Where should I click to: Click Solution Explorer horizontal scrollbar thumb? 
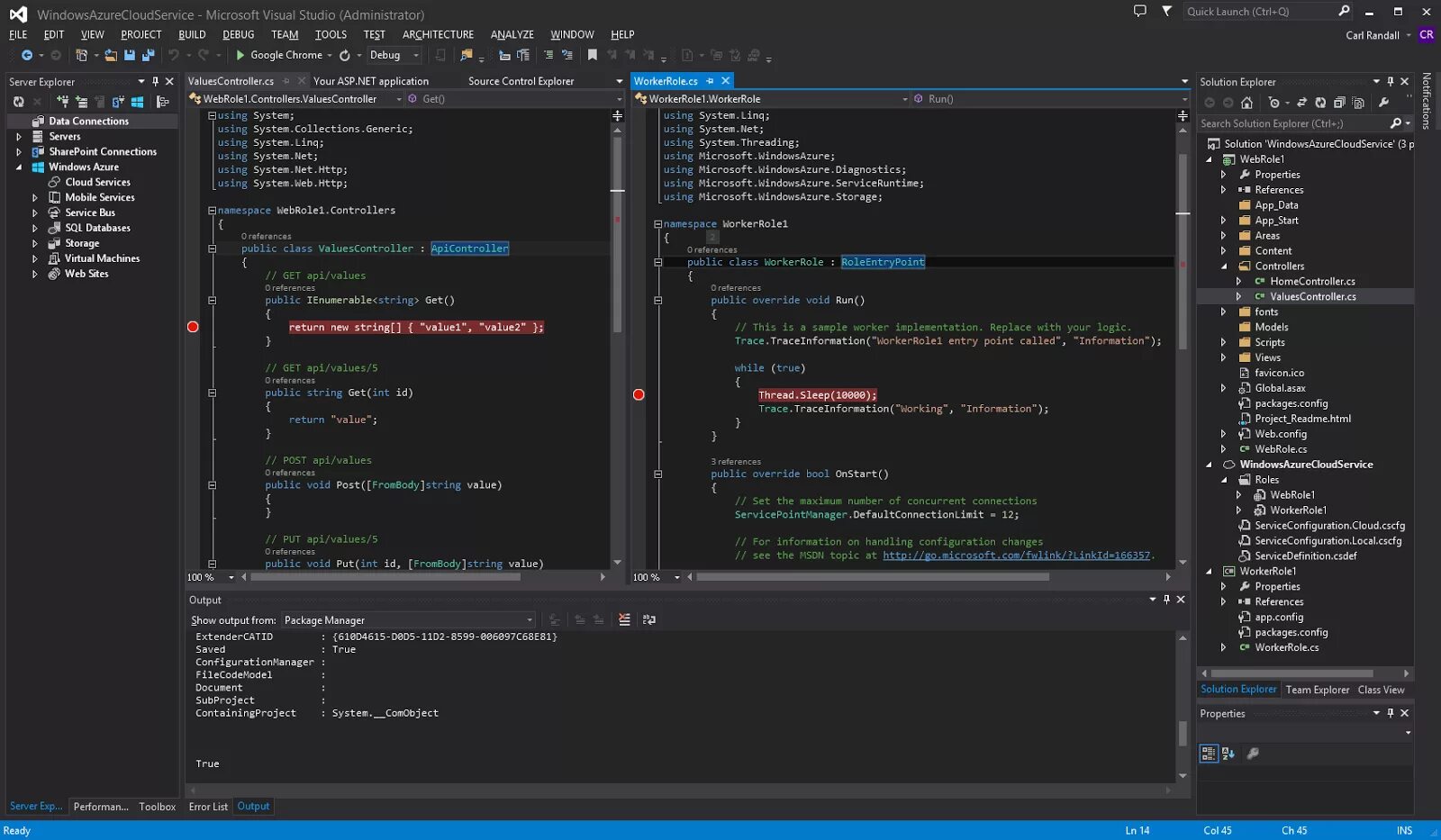tap(1291, 673)
